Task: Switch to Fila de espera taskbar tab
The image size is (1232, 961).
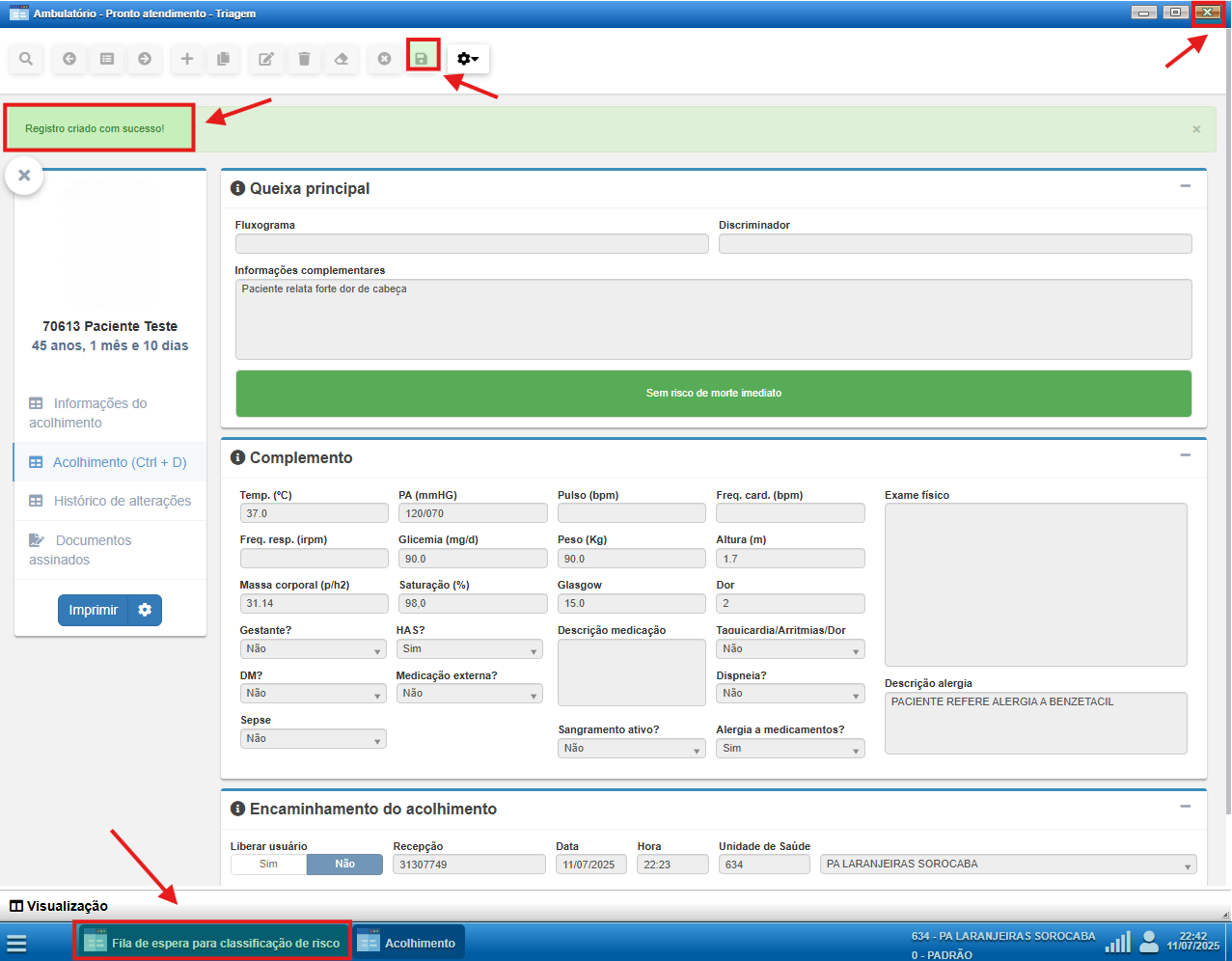Action: (213, 943)
